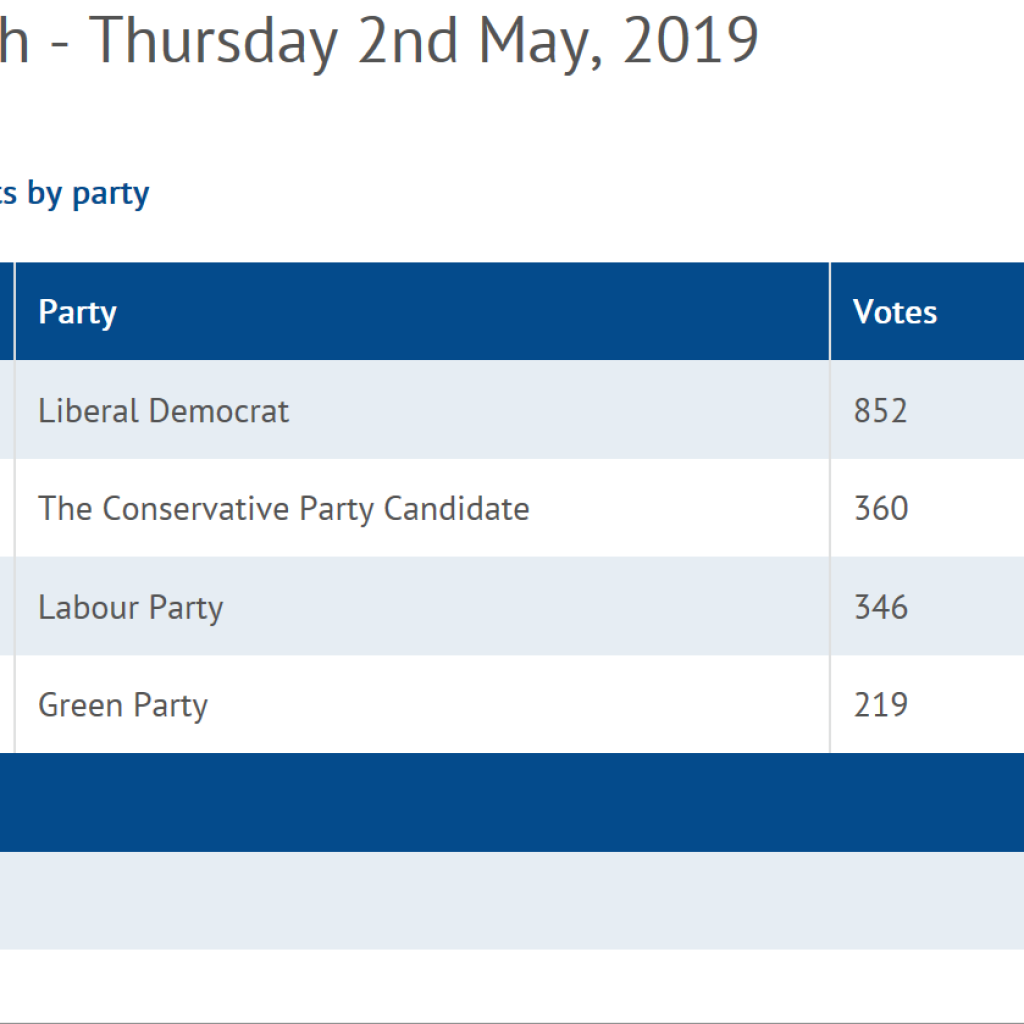Image resolution: width=1024 pixels, height=1024 pixels.
Task: Click the 'by party' results heading
Action: (74, 194)
